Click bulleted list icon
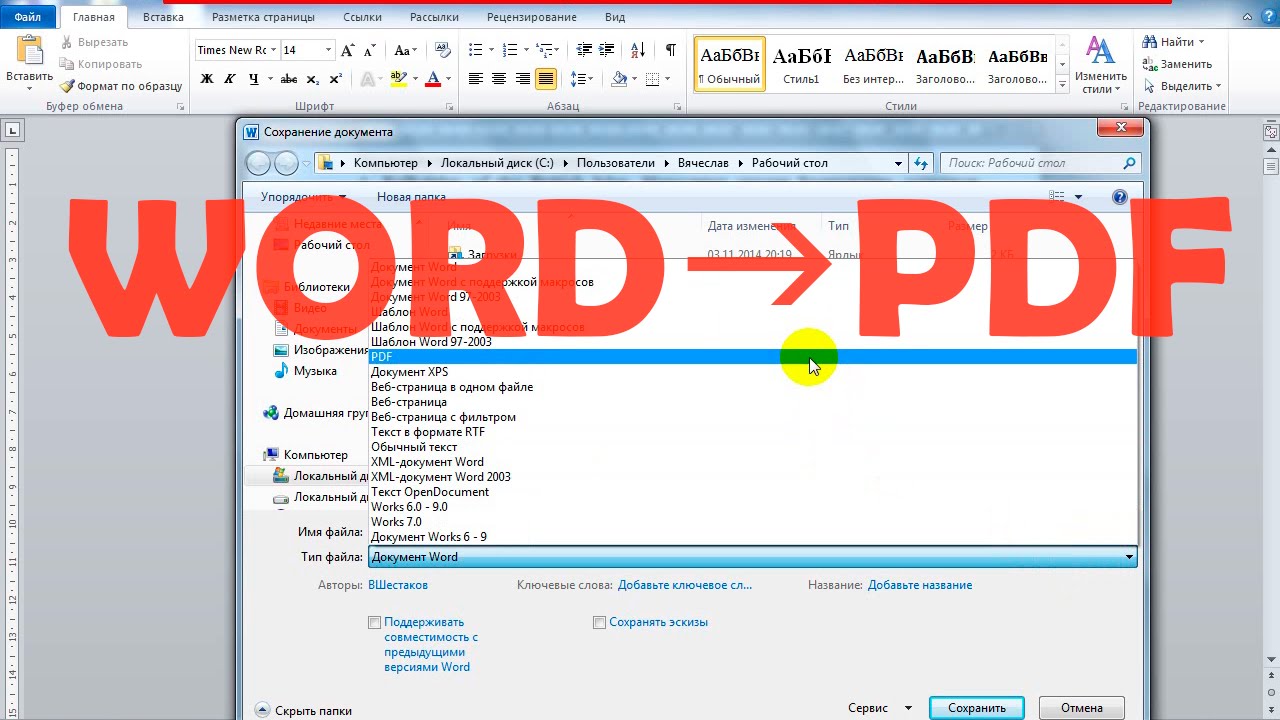The image size is (1280, 720). 475,50
